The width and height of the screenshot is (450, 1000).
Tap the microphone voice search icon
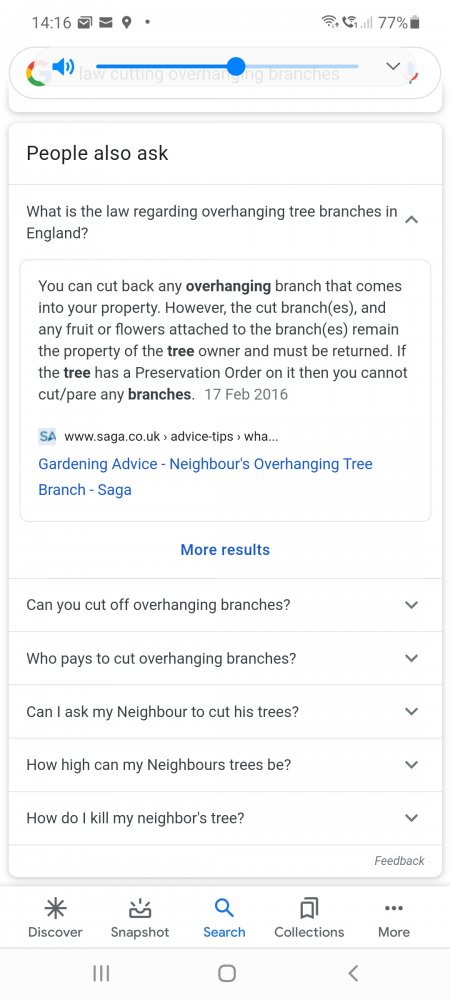coord(414,71)
